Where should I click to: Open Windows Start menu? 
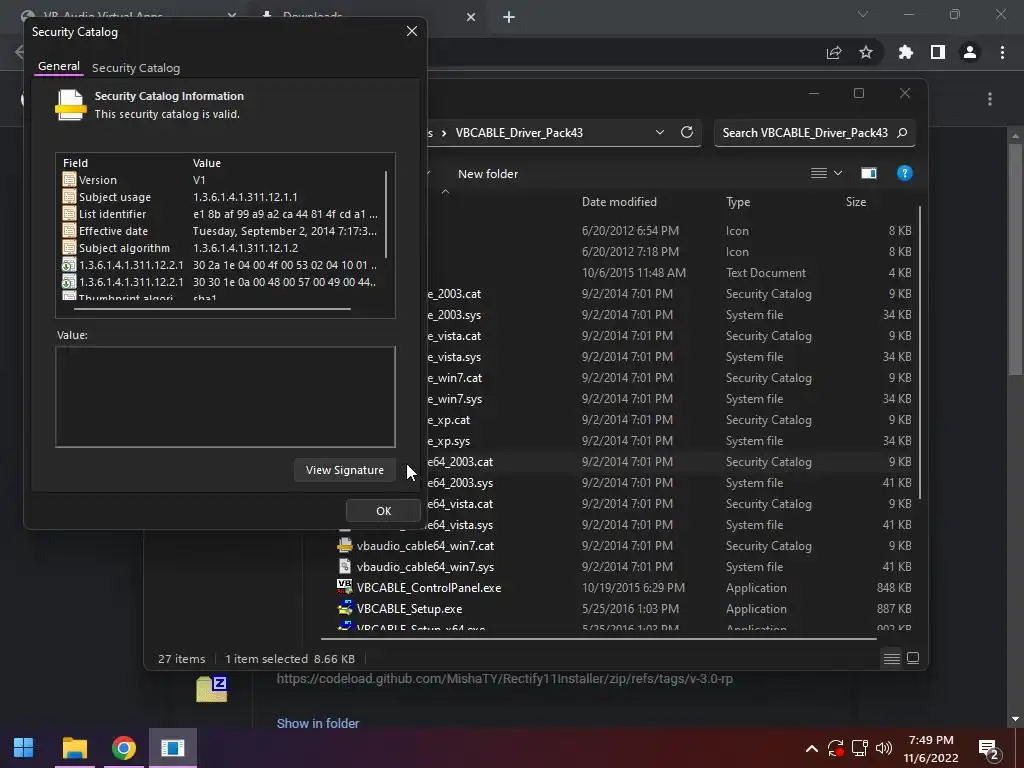click(24, 747)
